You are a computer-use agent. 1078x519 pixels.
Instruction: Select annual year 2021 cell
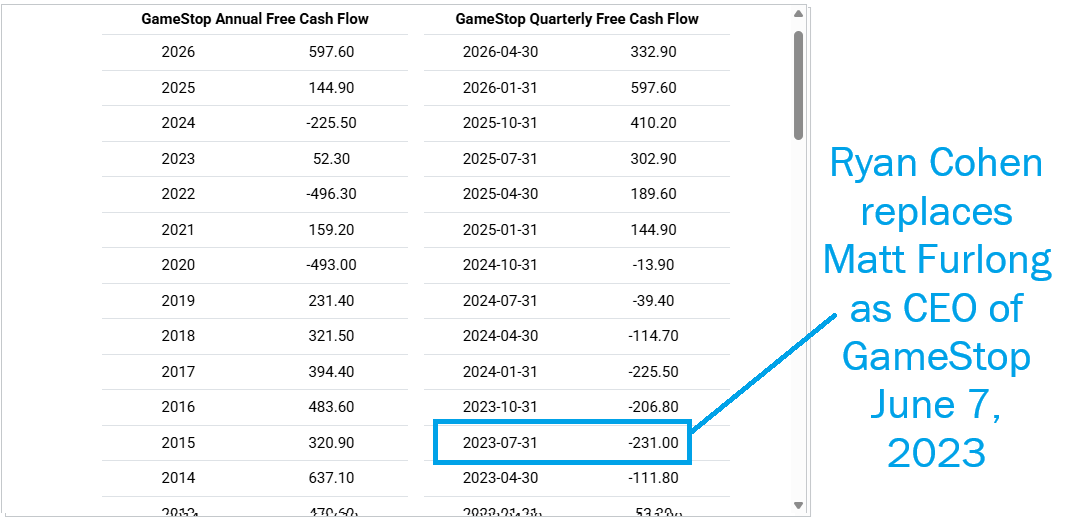tap(178, 230)
